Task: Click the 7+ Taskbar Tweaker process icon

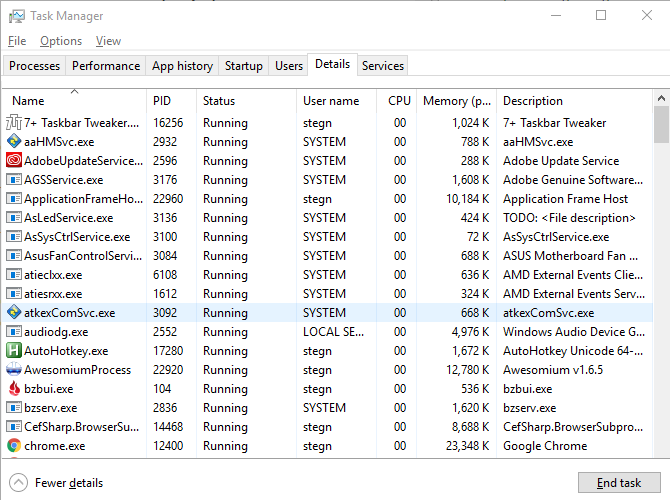Action: tap(14, 123)
